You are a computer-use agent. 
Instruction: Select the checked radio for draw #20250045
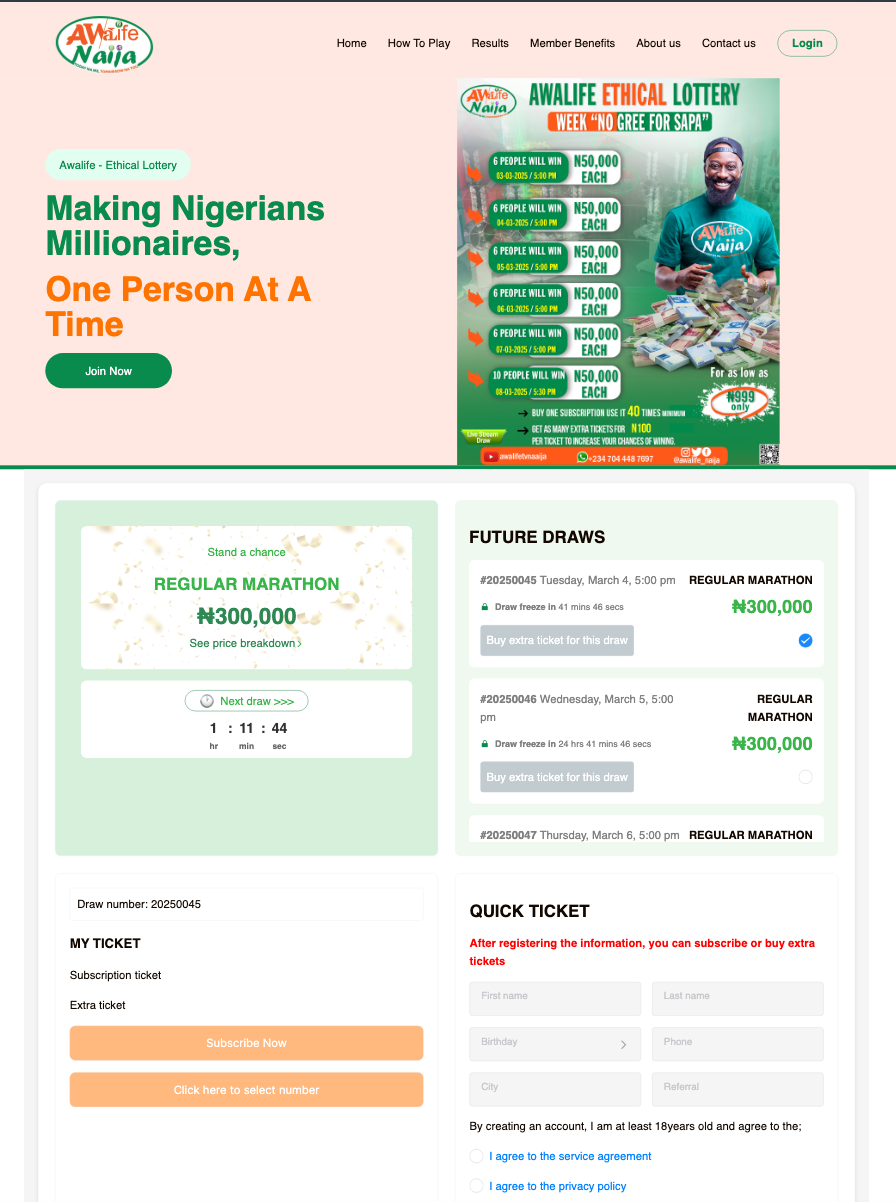point(805,640)
